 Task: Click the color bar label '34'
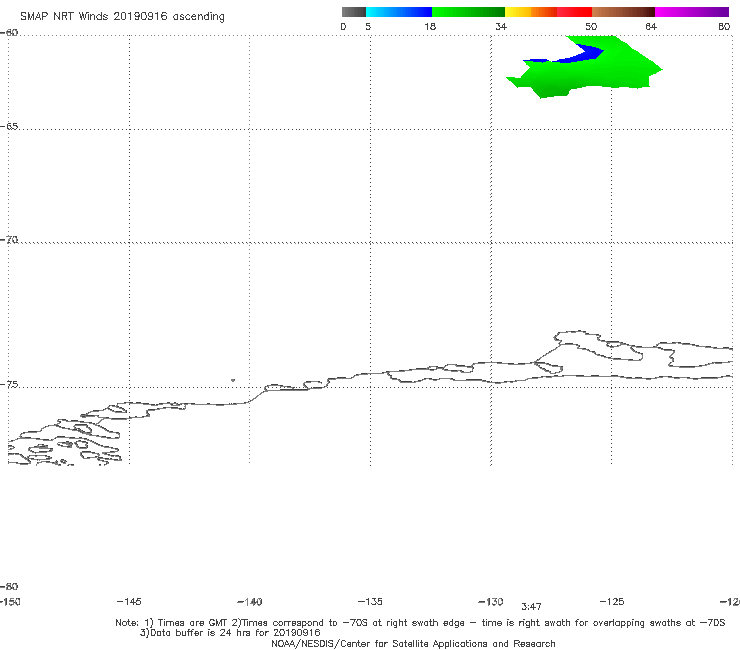[501, 27]
